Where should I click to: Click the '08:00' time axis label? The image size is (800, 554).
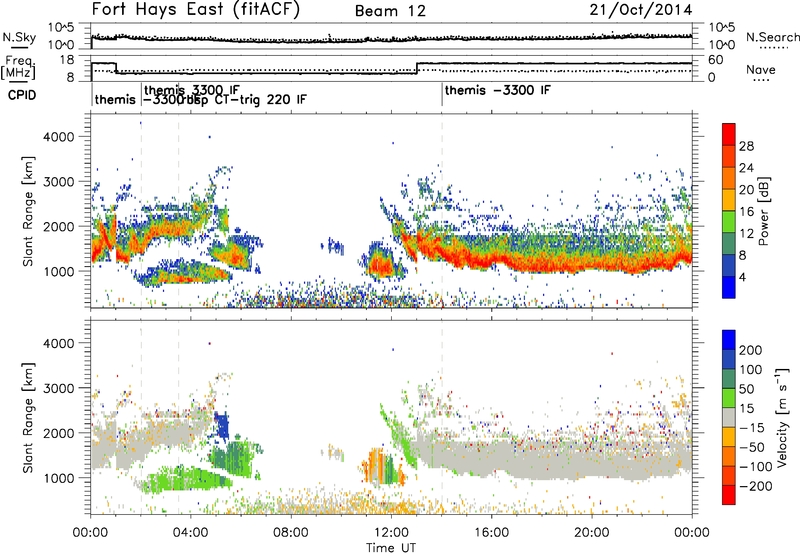point(291,533)
